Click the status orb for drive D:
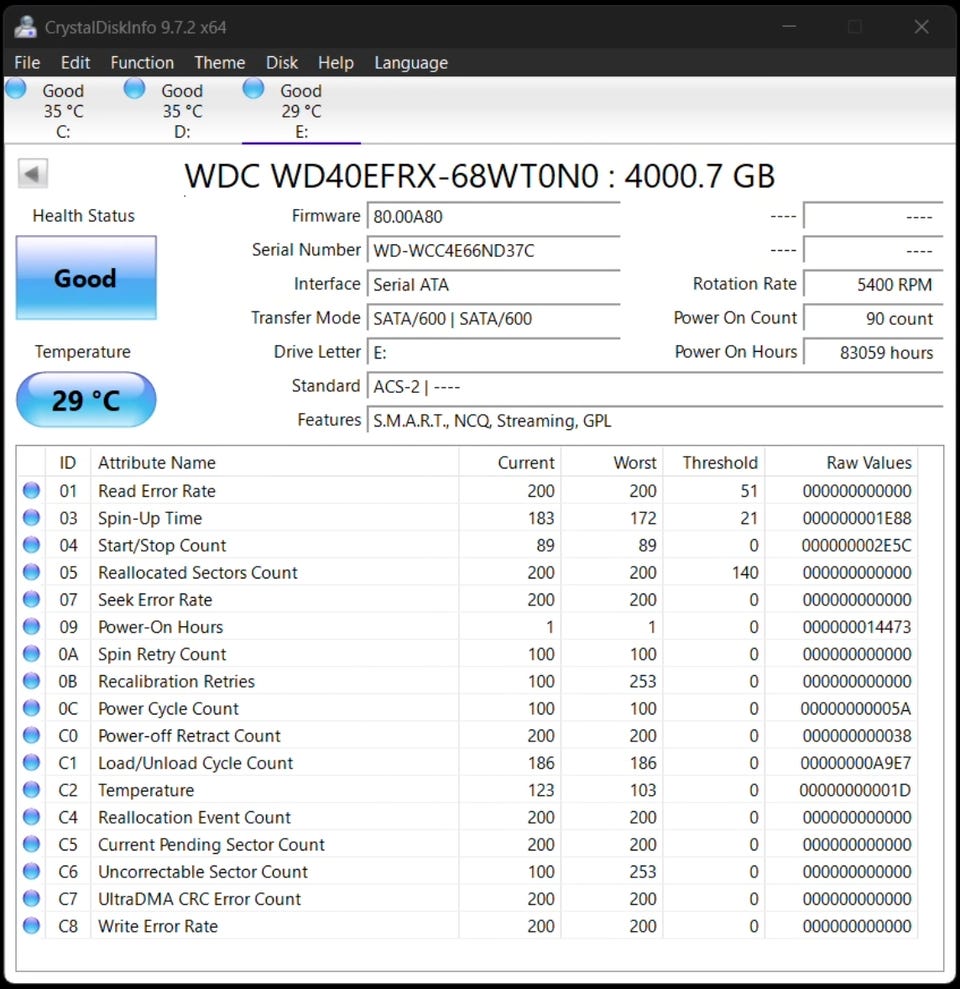The width and height of the screenshot is (960, 989). click(x=135, y=89)
